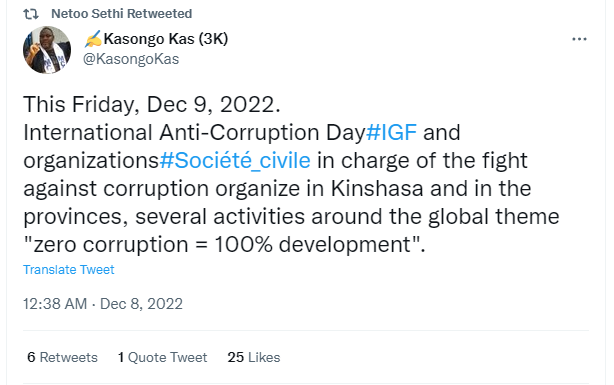Click the writing hand emoji beside Kasongo Kas

(93, 39)
